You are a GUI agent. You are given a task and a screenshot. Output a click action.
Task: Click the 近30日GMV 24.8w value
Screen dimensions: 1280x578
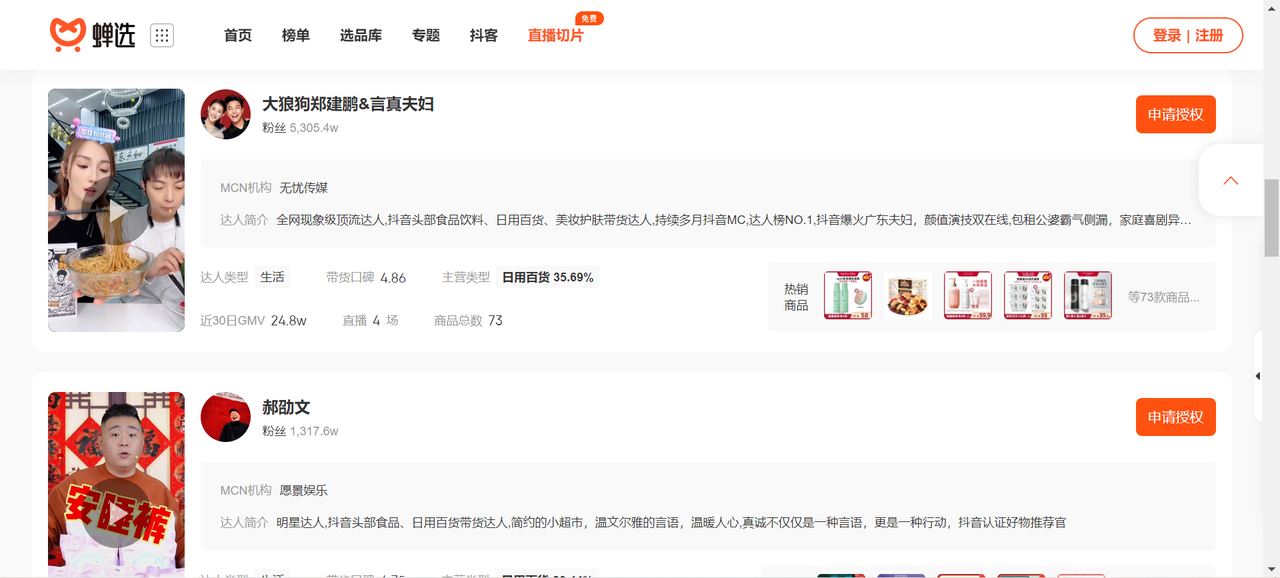coord(253,321)
